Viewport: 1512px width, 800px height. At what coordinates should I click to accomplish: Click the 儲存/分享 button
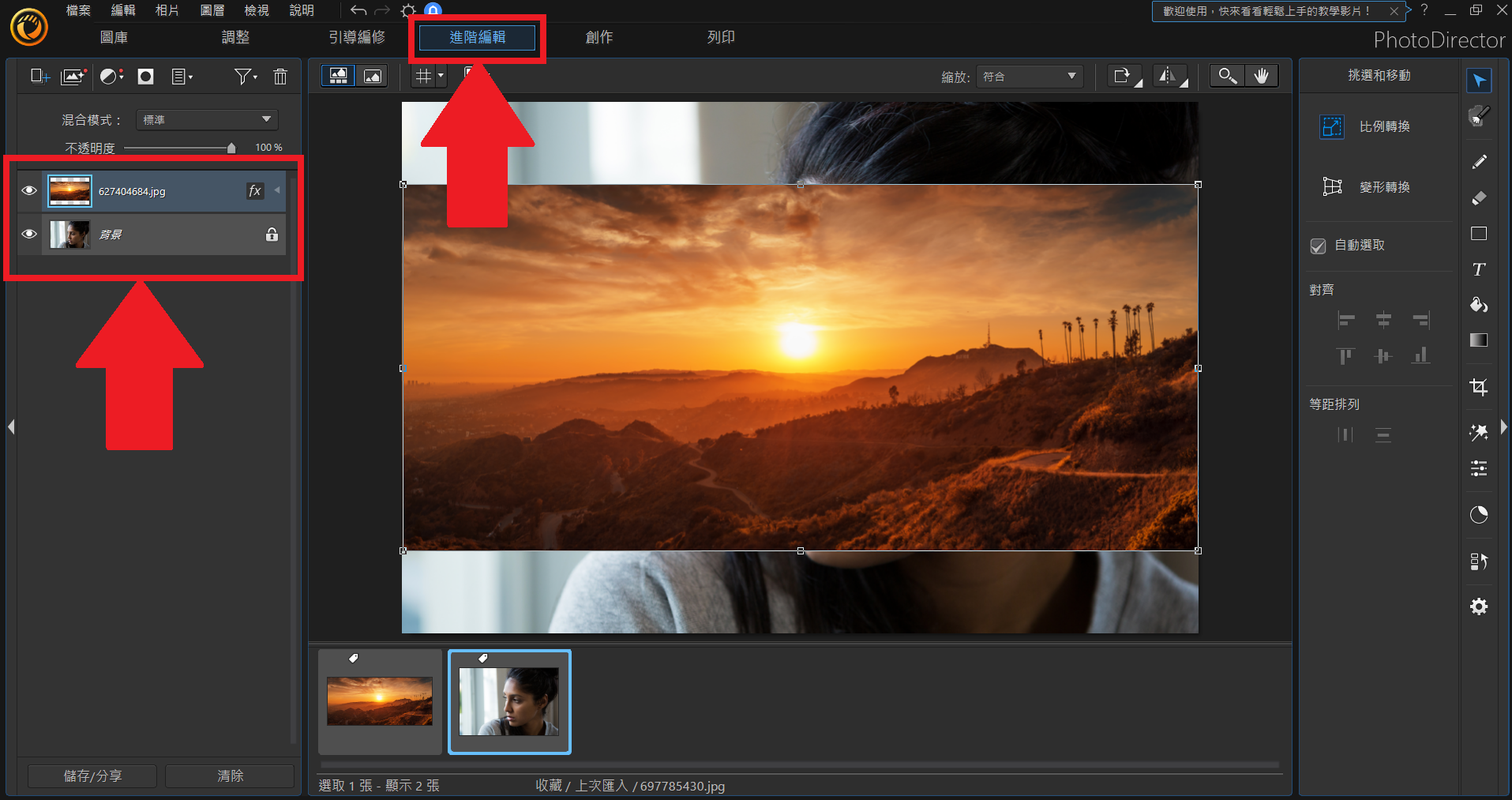click(92, 776)
